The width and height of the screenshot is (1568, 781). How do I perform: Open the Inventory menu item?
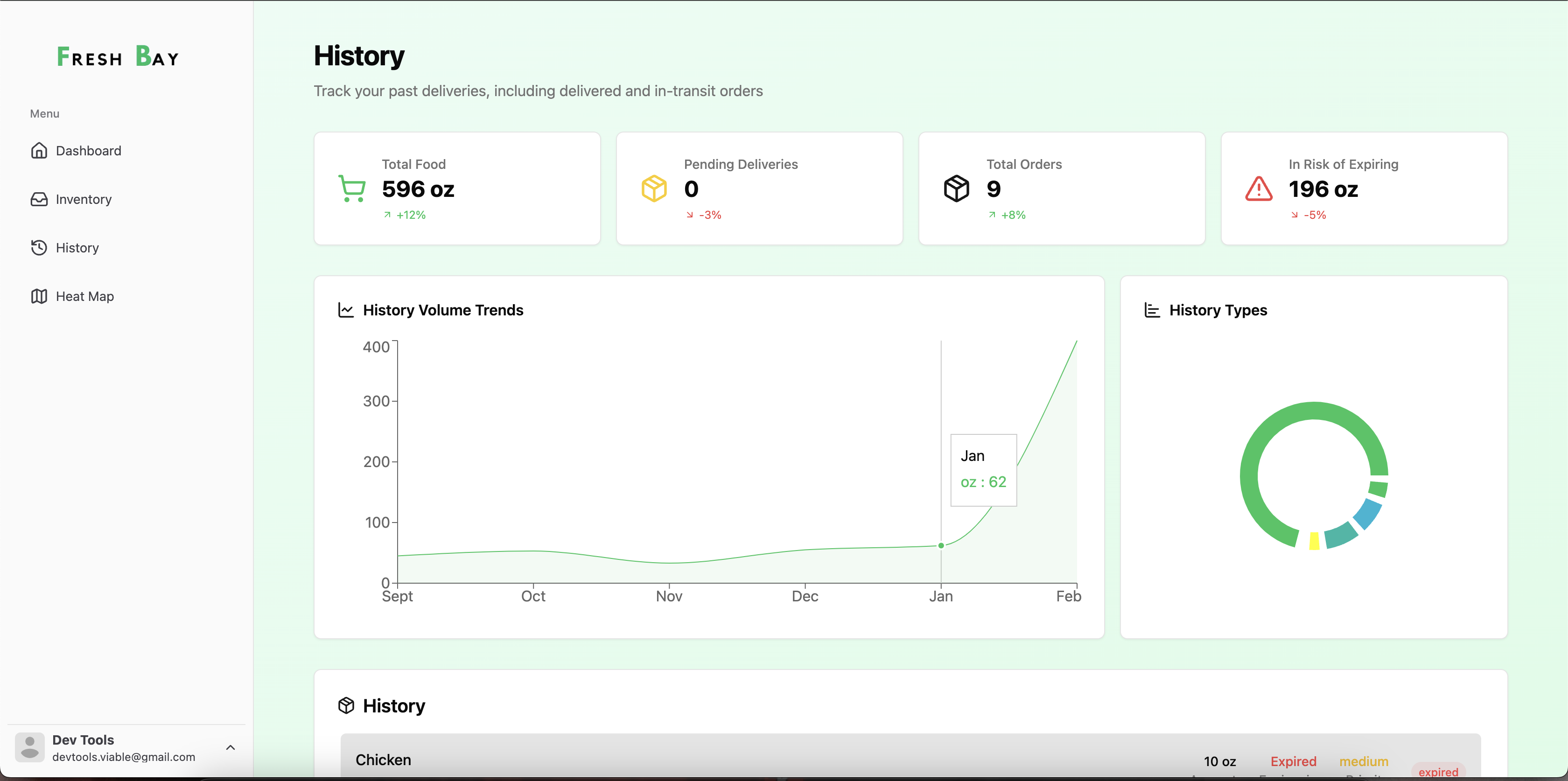[x=84, y=199]
